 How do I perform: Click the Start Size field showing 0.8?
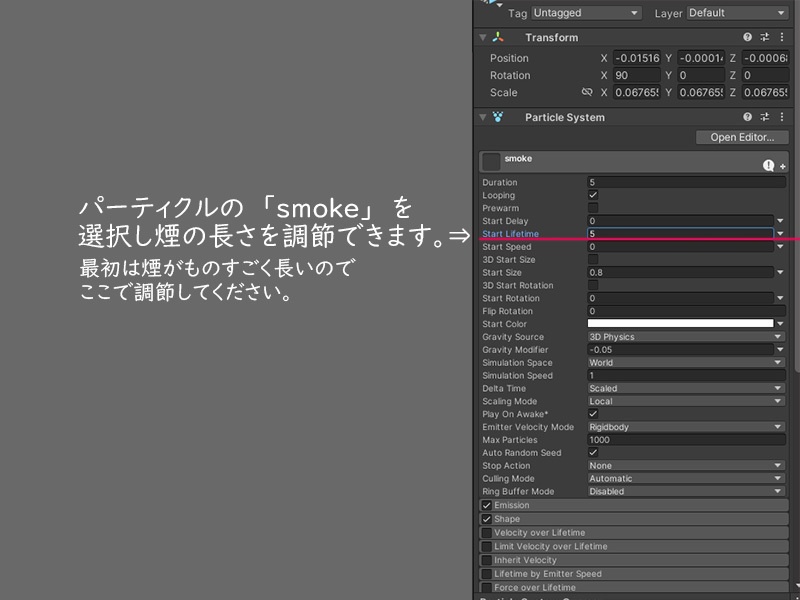tap(680, 272)
